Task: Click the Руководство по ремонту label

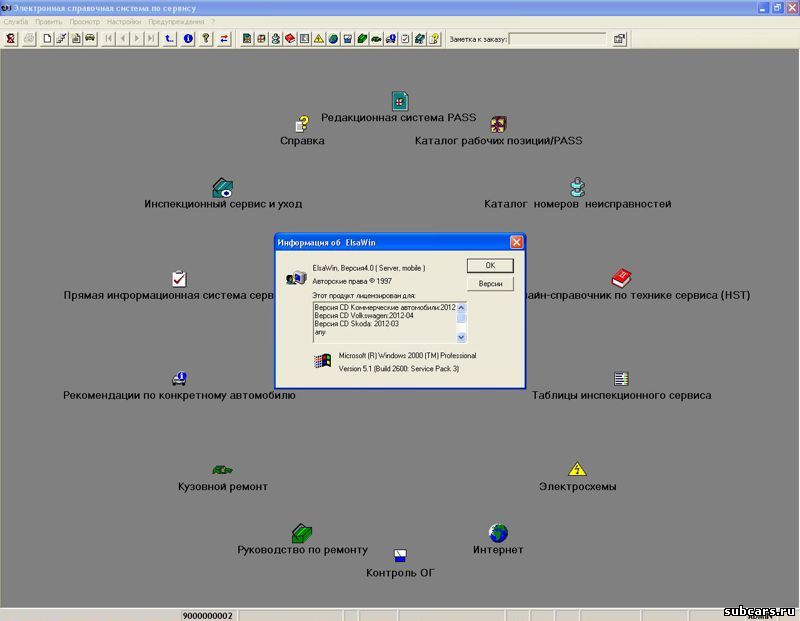Action: [302, 550]
